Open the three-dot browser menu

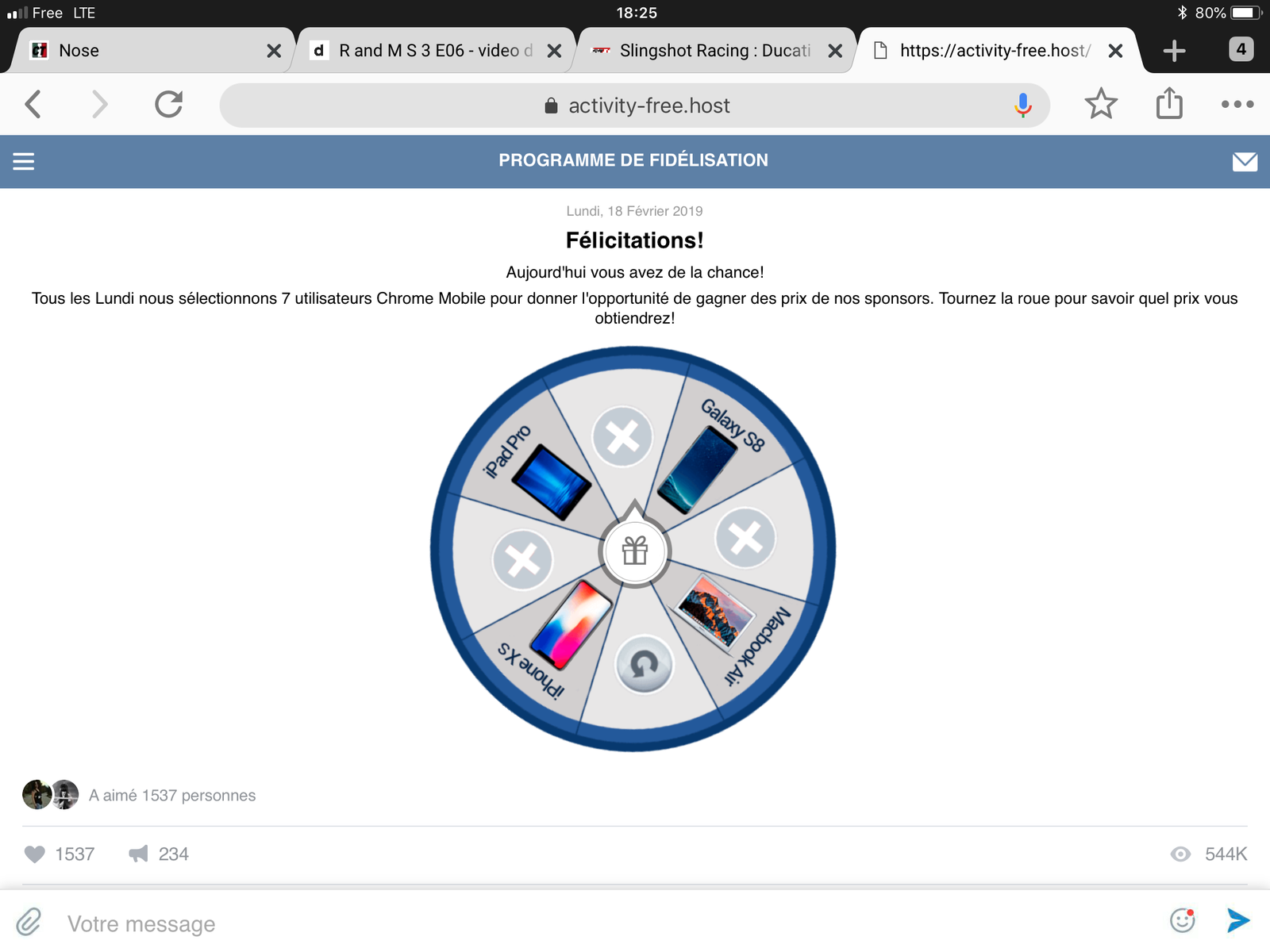click(x=1237, y=104)
